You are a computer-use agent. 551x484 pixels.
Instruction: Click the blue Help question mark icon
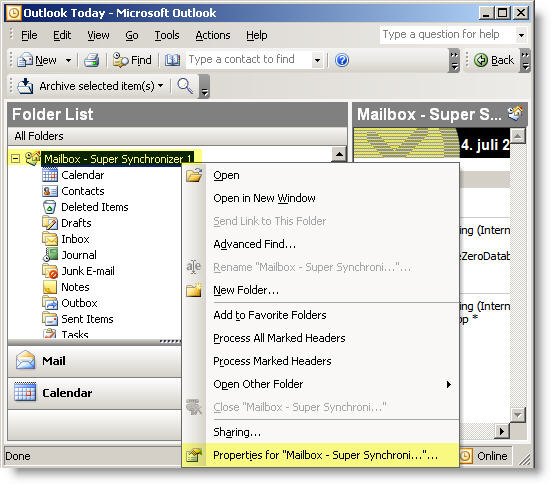pyautogui.click(x=342, y=60)
